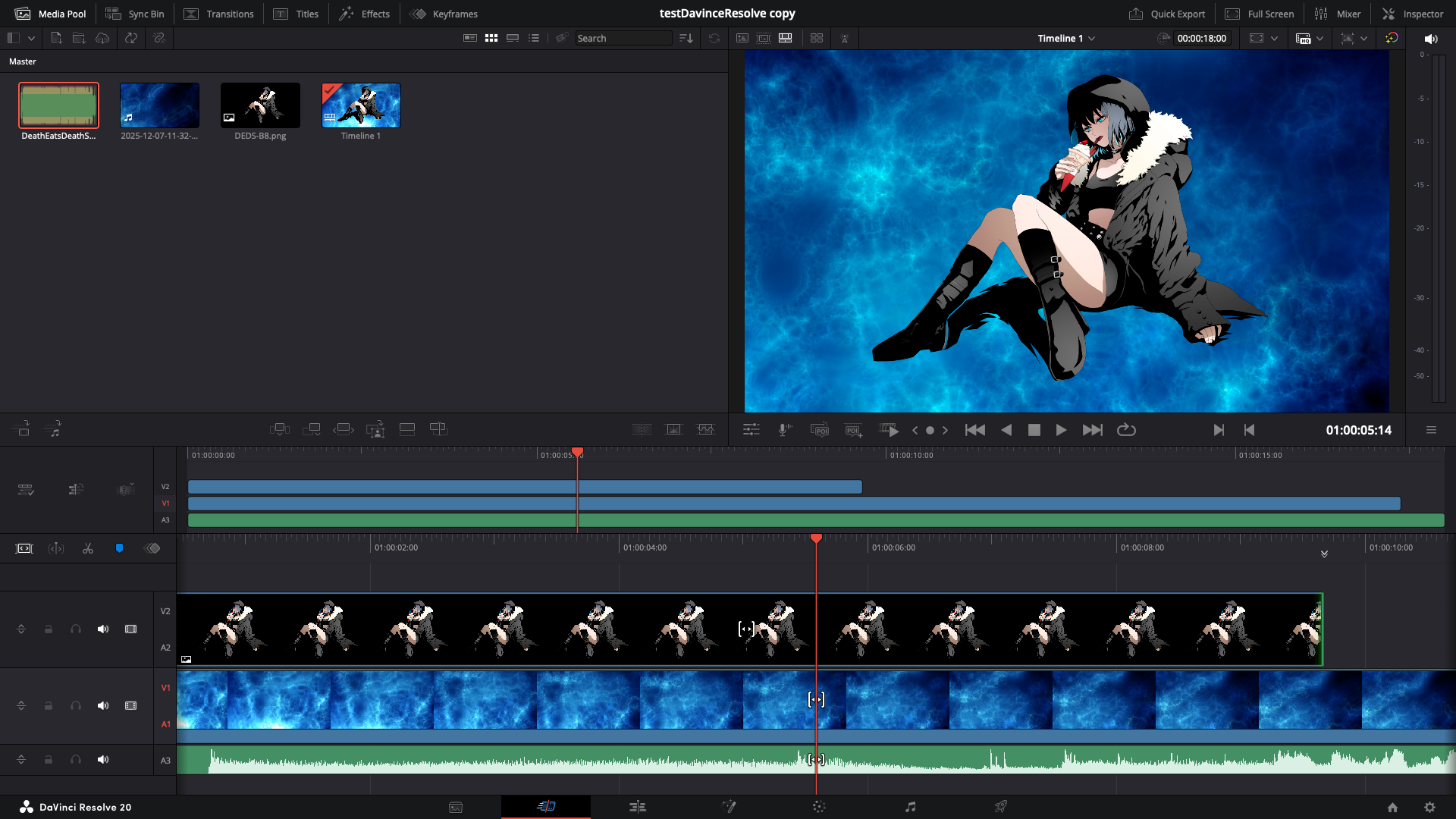This screenshot has width=1456, height=819.
Task: Open the media pool sort order dropdown
Action: (x=686, y=38)
